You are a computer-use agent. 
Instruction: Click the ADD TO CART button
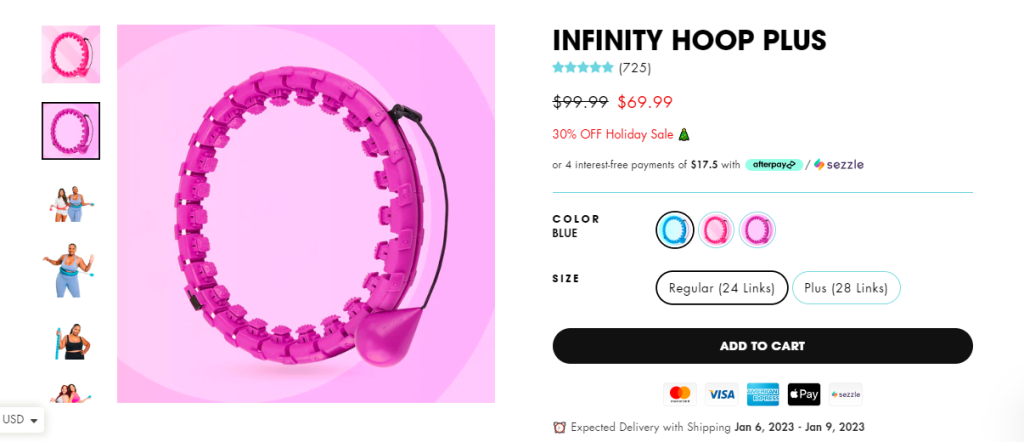click(x=762, y=346)
